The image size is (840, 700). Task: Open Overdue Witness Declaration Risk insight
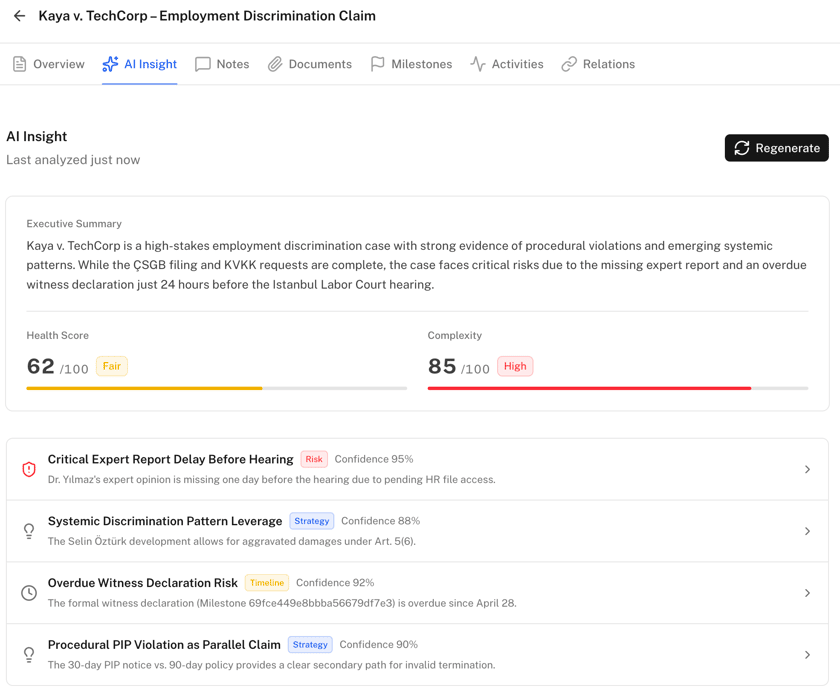tap(417, 593)
